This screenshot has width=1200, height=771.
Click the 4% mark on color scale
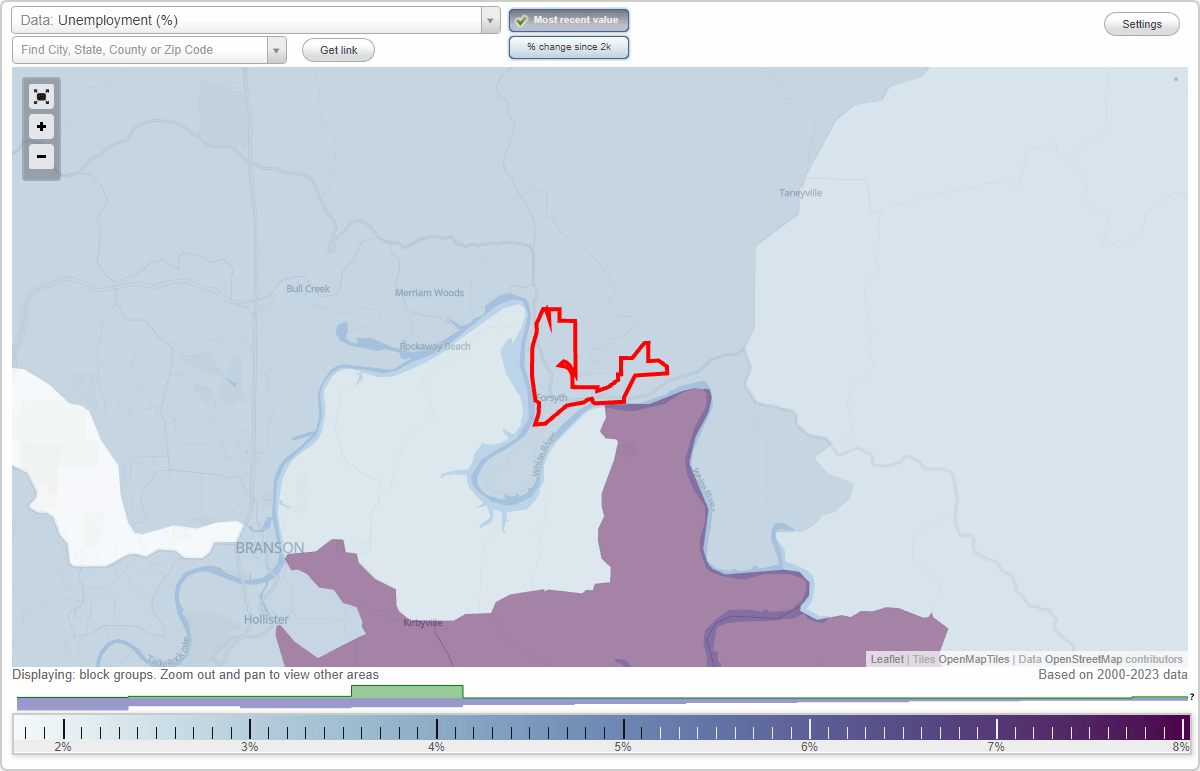coord(437,746)
